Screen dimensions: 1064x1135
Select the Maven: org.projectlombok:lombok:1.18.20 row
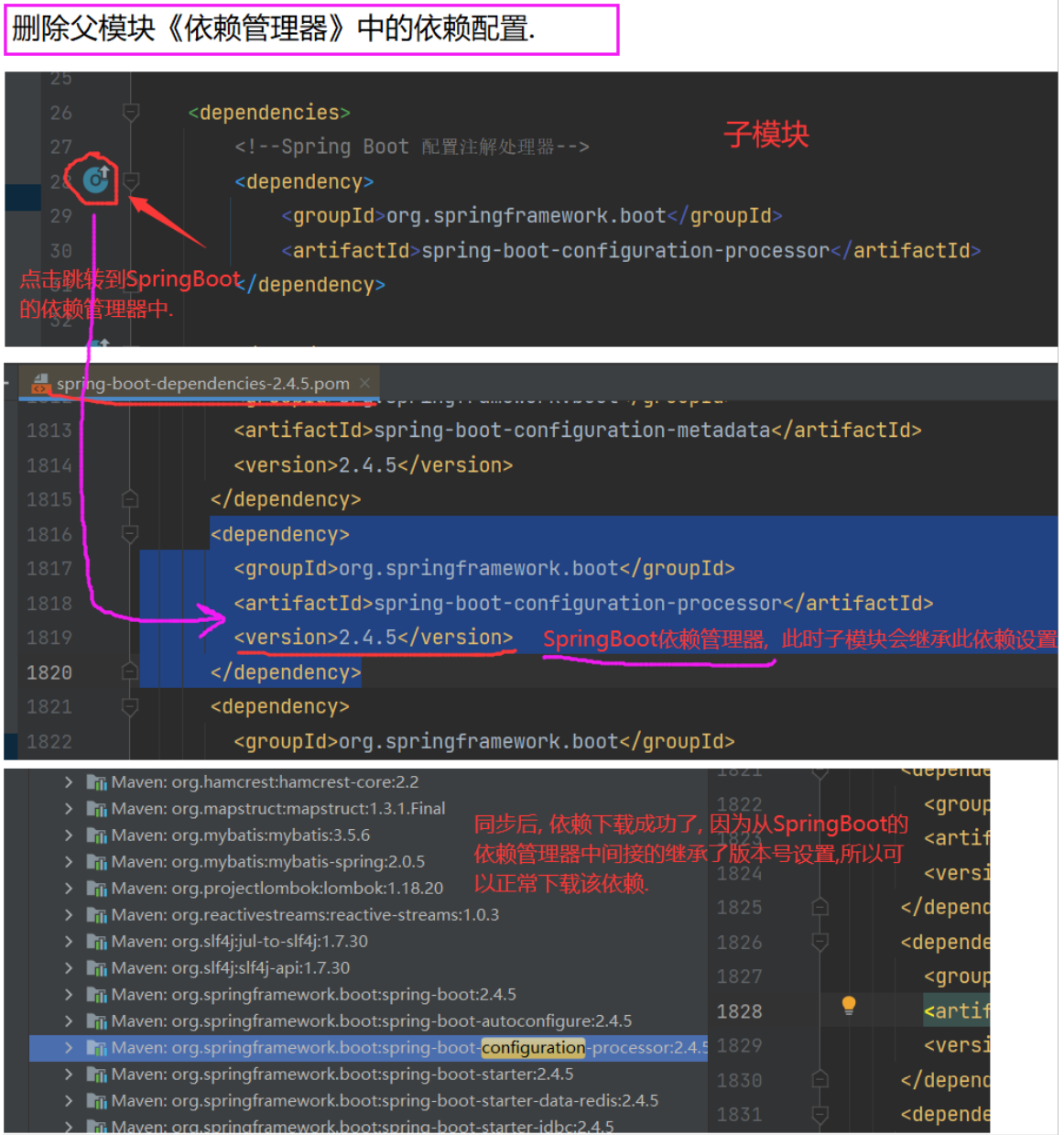coord(369,889)
